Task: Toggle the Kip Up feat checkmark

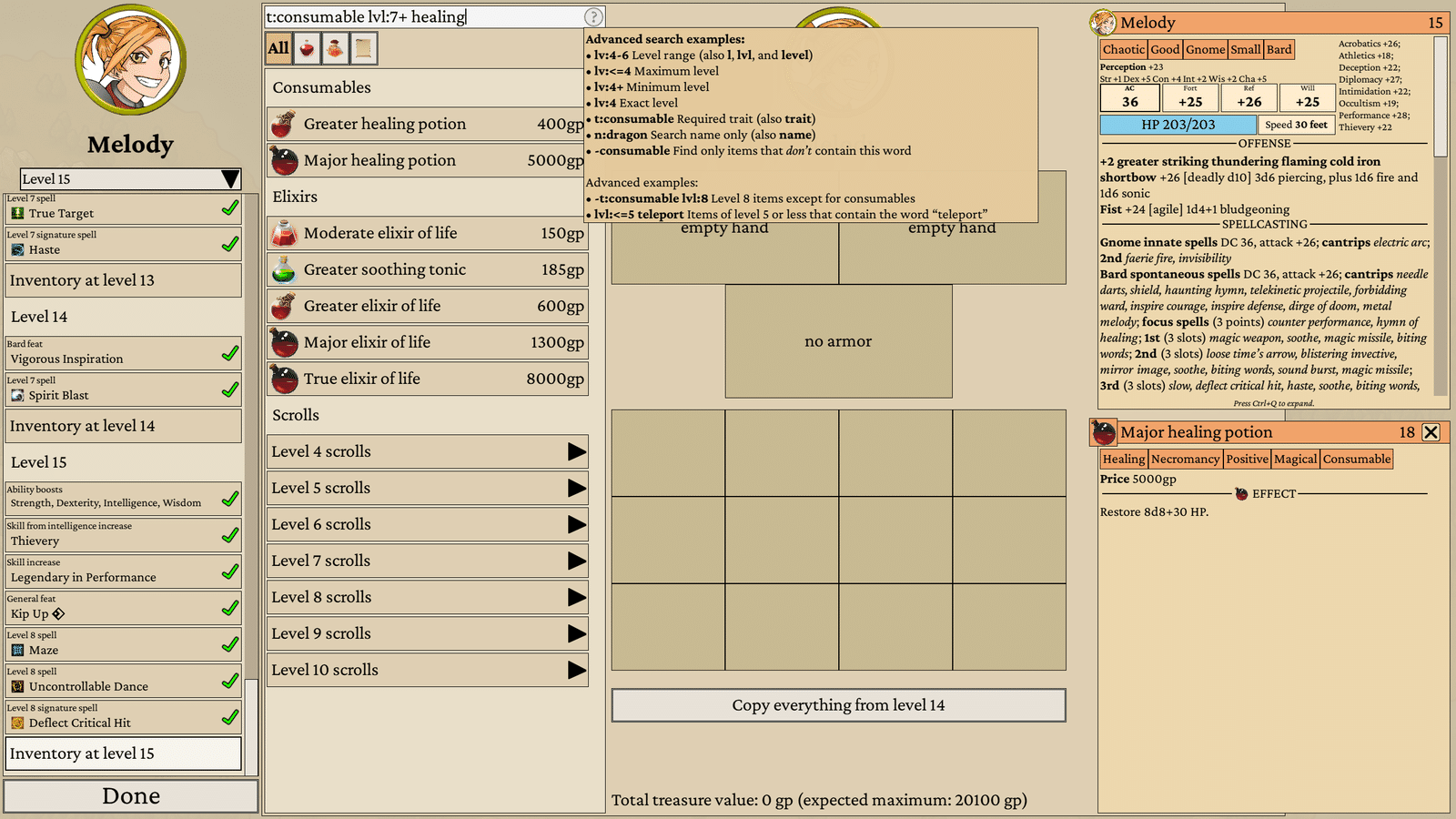Action: [230, 608]
